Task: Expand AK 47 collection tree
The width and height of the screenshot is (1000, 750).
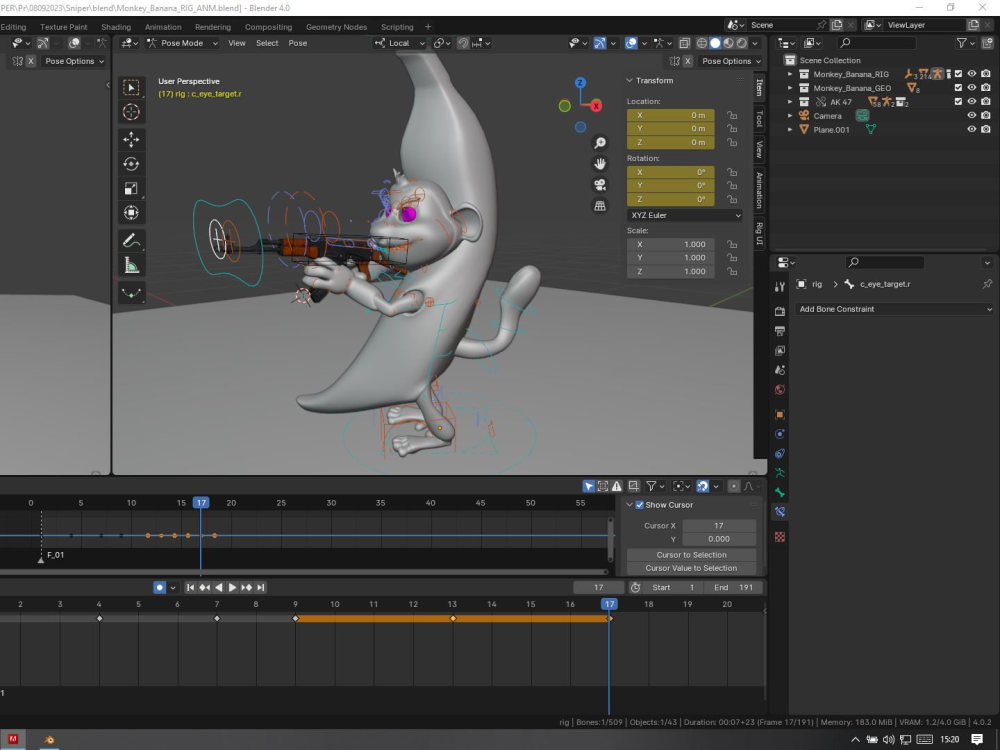Action: 790,102
